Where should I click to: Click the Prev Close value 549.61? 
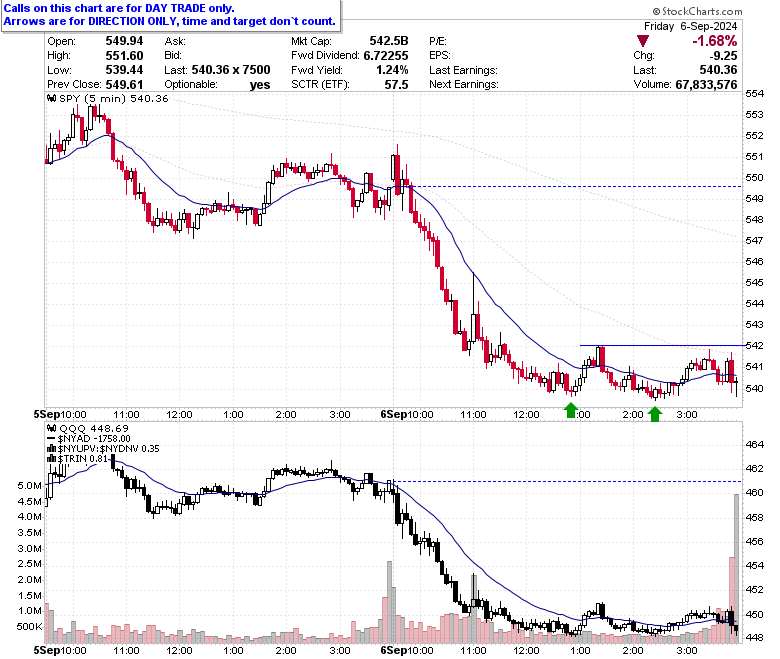click(124, 85)
